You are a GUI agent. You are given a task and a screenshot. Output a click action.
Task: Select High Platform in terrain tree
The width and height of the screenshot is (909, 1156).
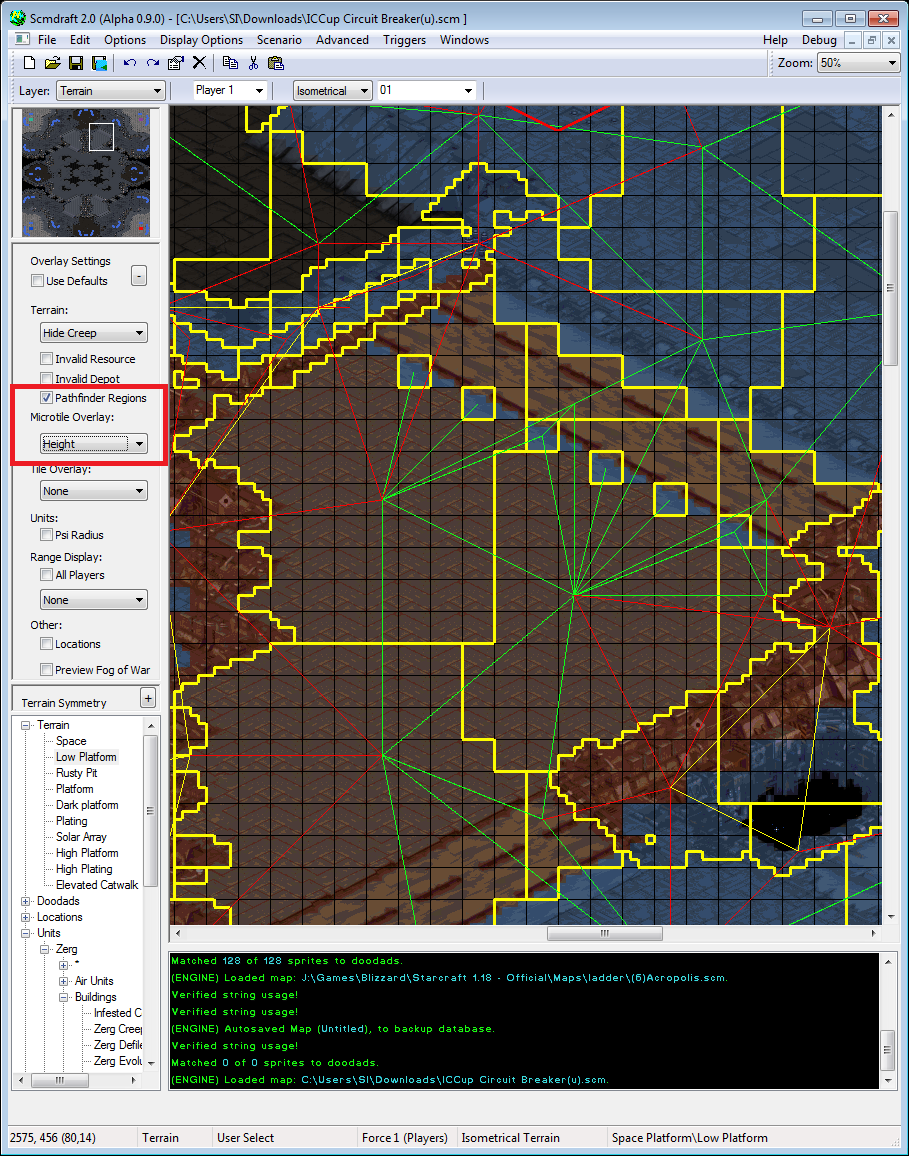coord(87,853)
